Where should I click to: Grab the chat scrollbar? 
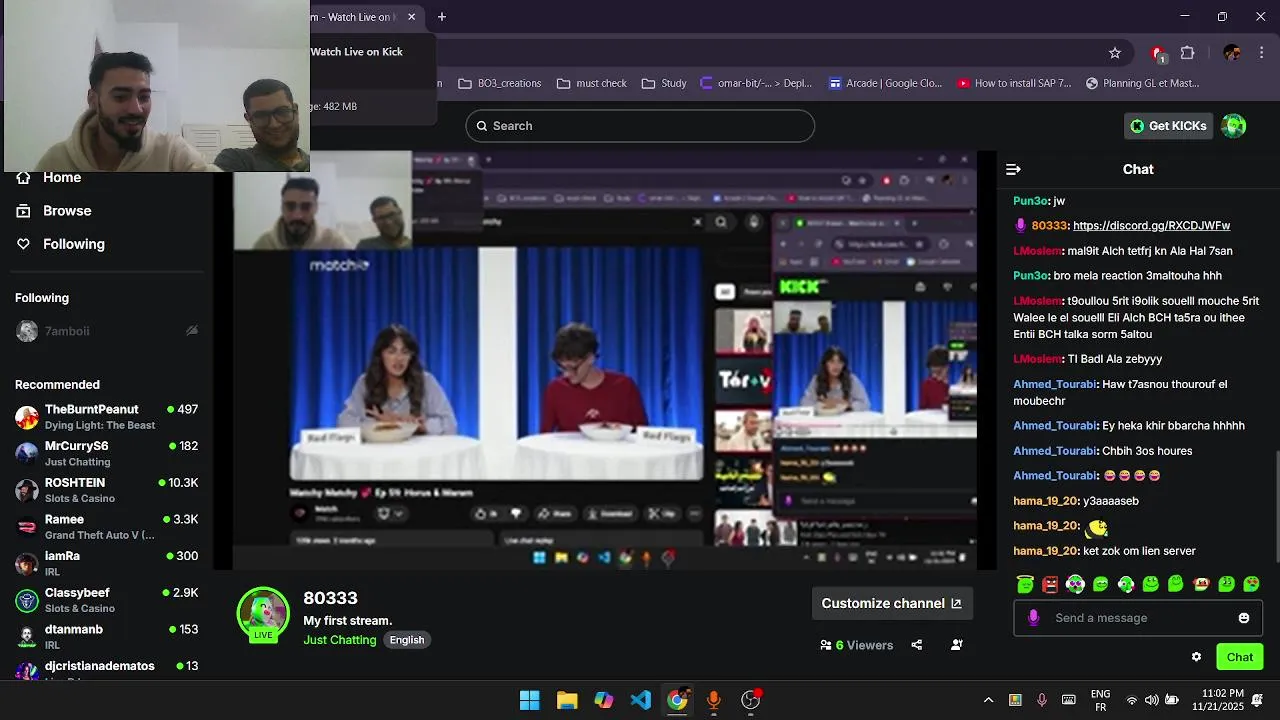point(1275,506)
